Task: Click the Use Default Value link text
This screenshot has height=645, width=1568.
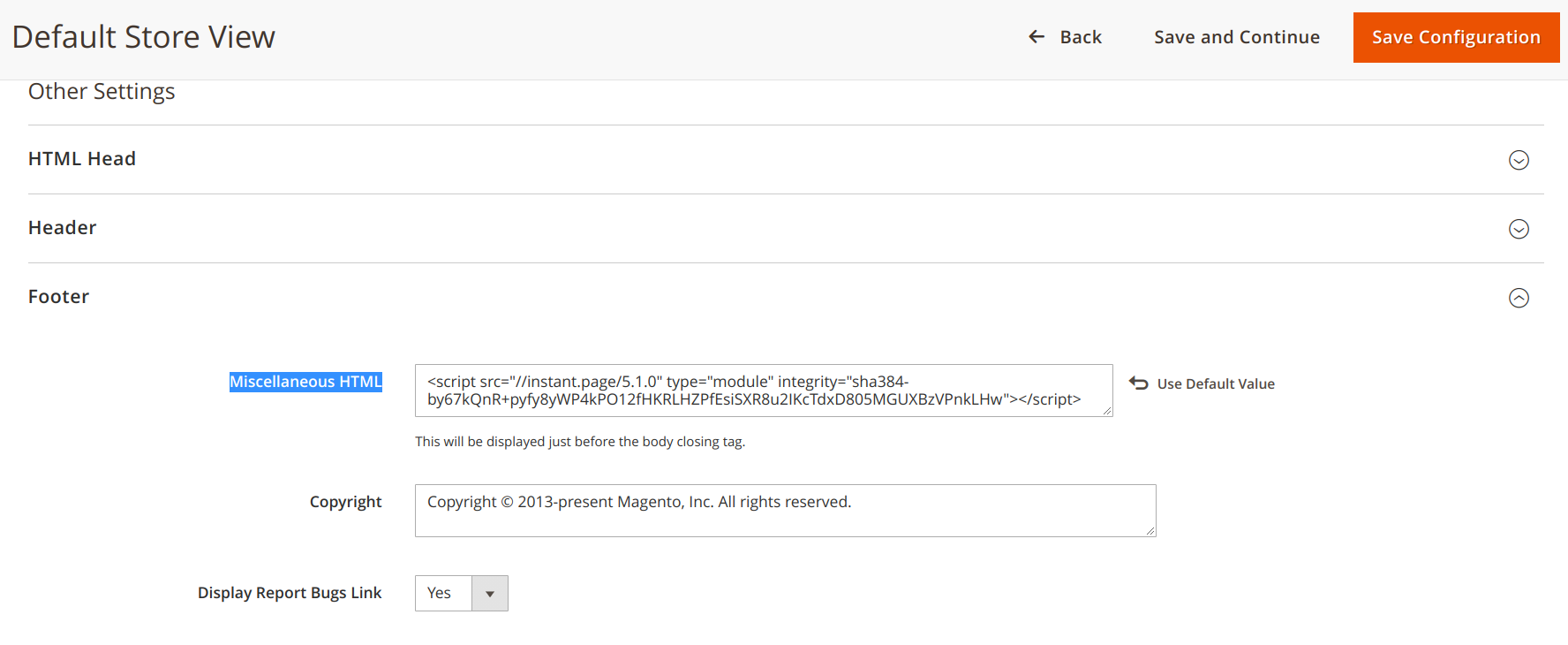Action: point(1216,384)
